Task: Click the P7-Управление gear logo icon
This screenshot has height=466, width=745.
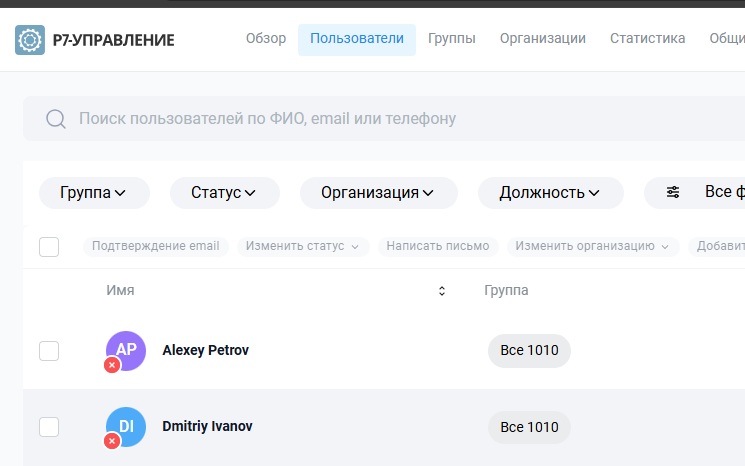Action: tap(30, 40)
